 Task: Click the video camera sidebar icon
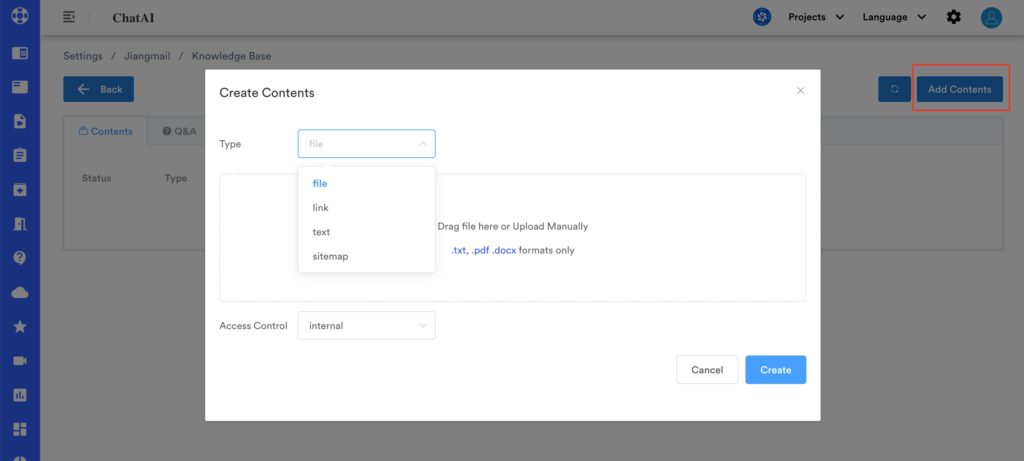click(x=20, y=360)
